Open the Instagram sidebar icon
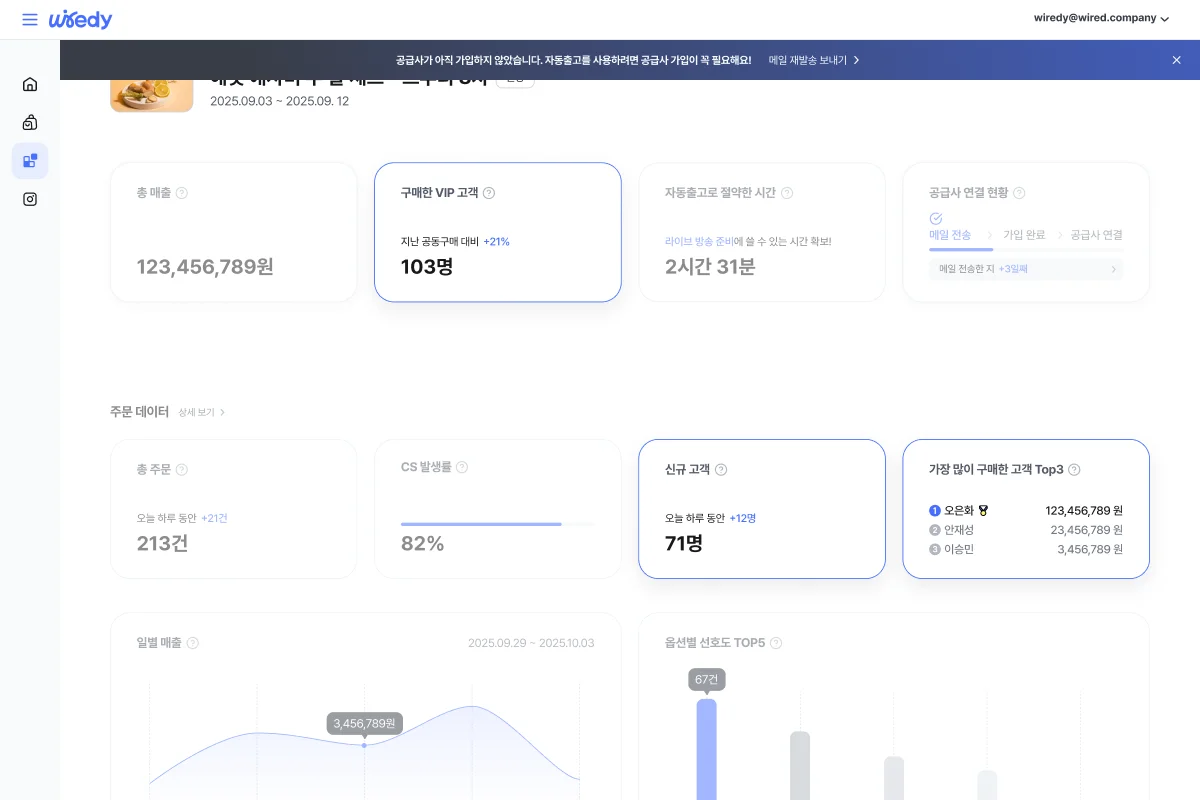 click(30, 199)
